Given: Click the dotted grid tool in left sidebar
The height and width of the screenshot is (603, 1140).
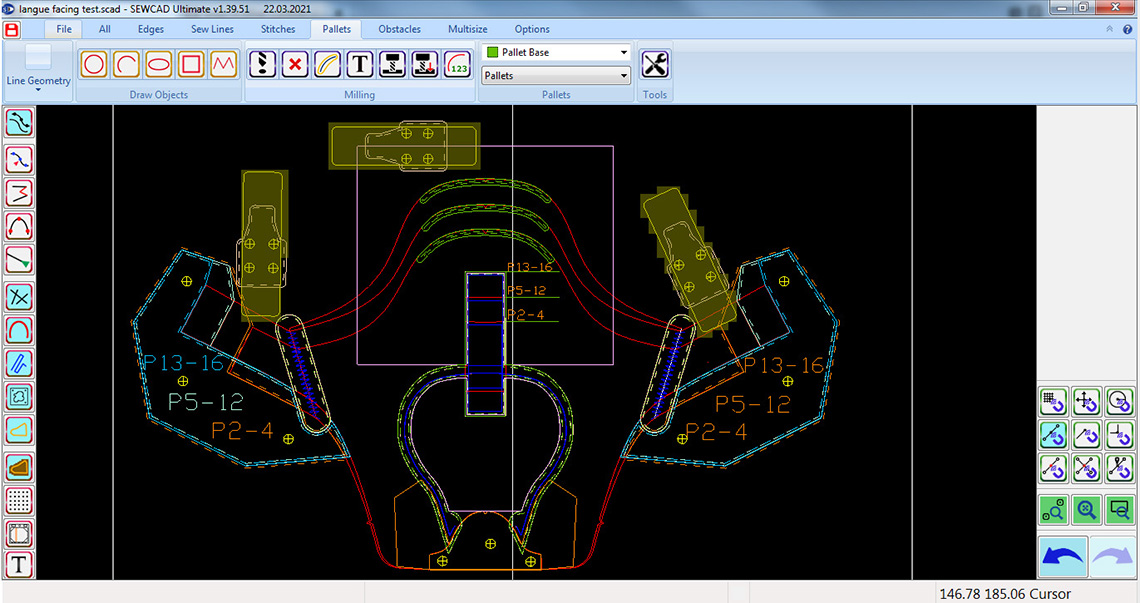Looking at the screenshot, I should [x=19, y=500].
